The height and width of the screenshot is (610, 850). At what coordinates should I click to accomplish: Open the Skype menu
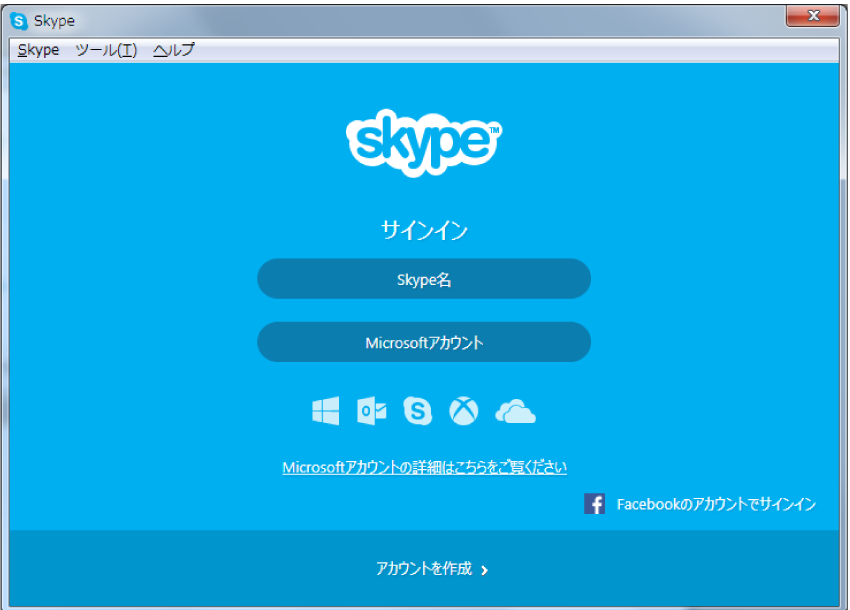(x=38, y=50)
